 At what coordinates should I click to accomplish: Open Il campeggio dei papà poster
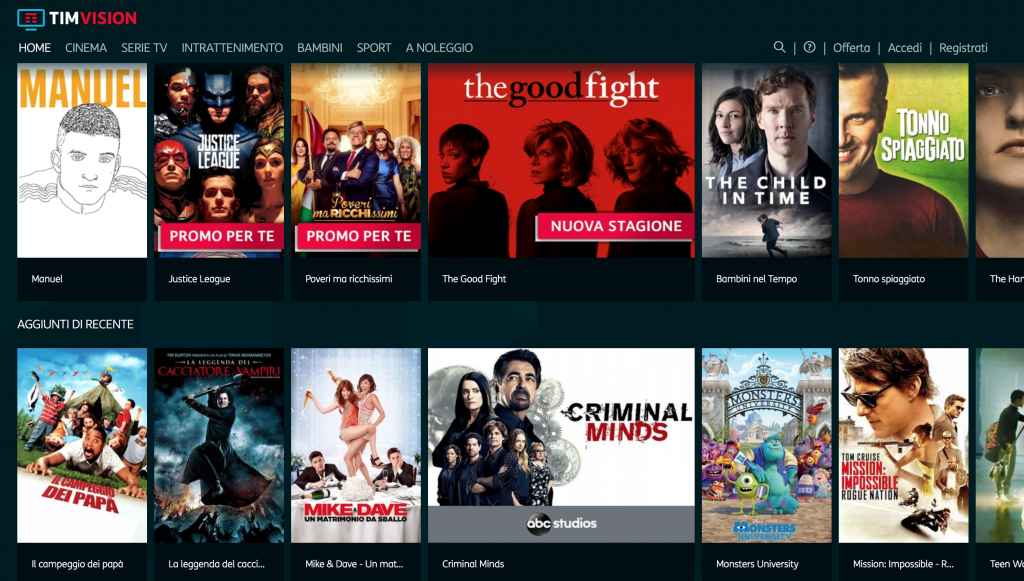tap(82, 445)
